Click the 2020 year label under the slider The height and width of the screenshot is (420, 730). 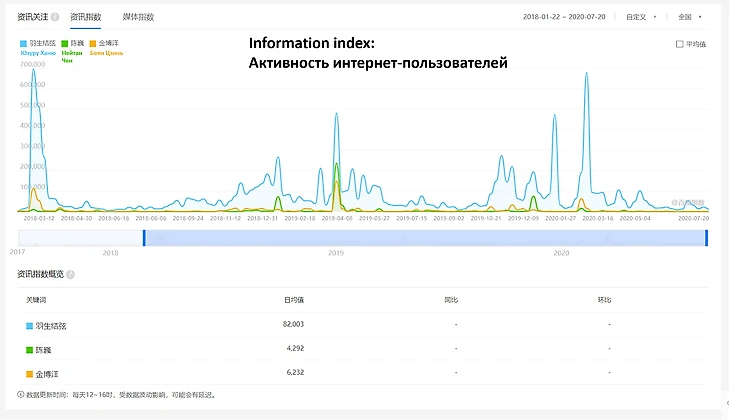561,253
